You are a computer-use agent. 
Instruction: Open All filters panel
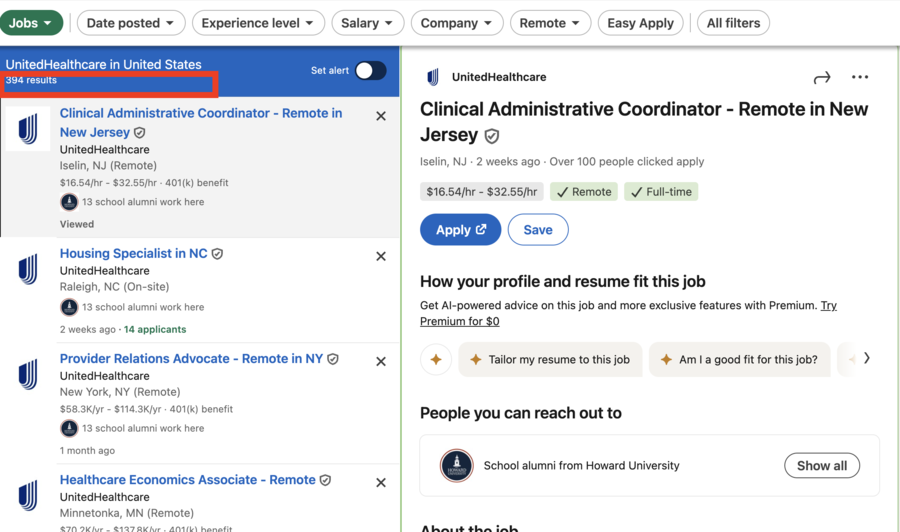pos(733,23)
